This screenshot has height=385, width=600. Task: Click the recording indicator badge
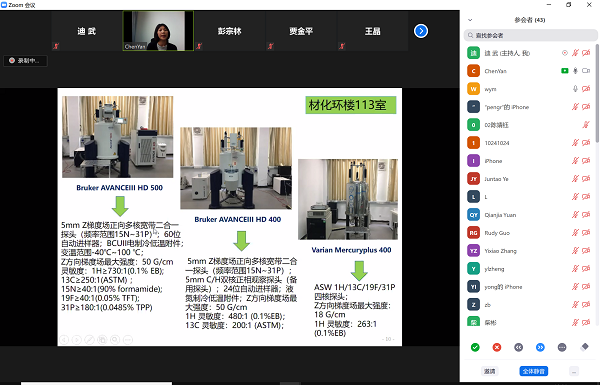(26, 60)
